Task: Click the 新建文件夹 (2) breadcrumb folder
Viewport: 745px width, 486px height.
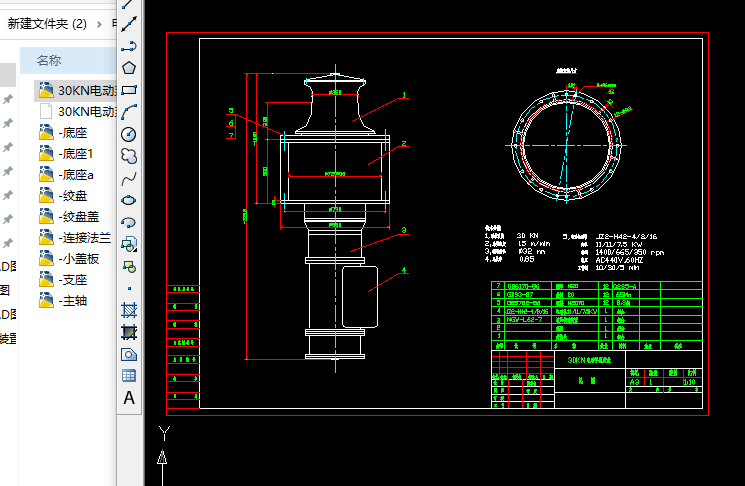Action: [47, 23]
